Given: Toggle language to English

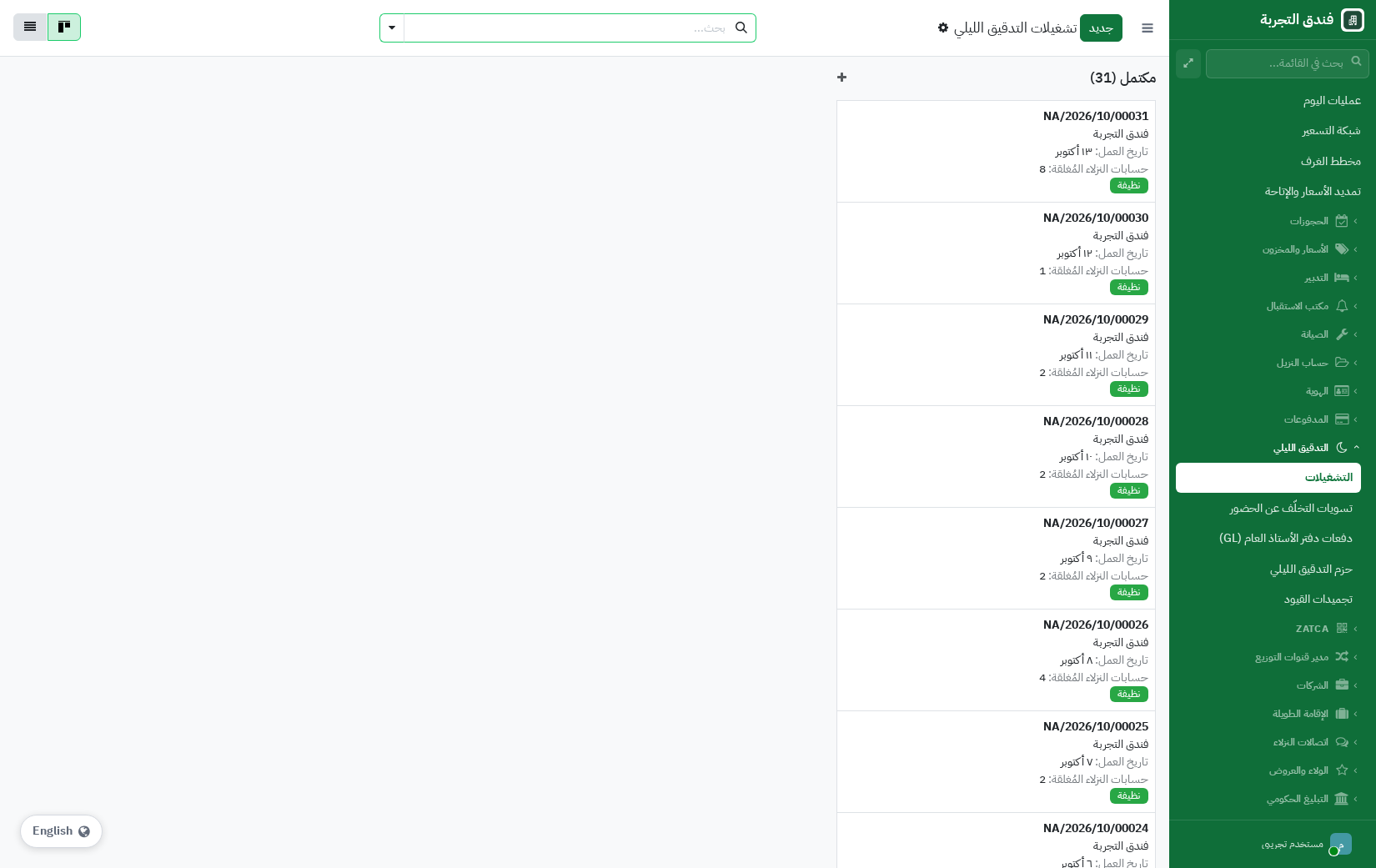Looking at the screenshot, I should tap(61, 831).
